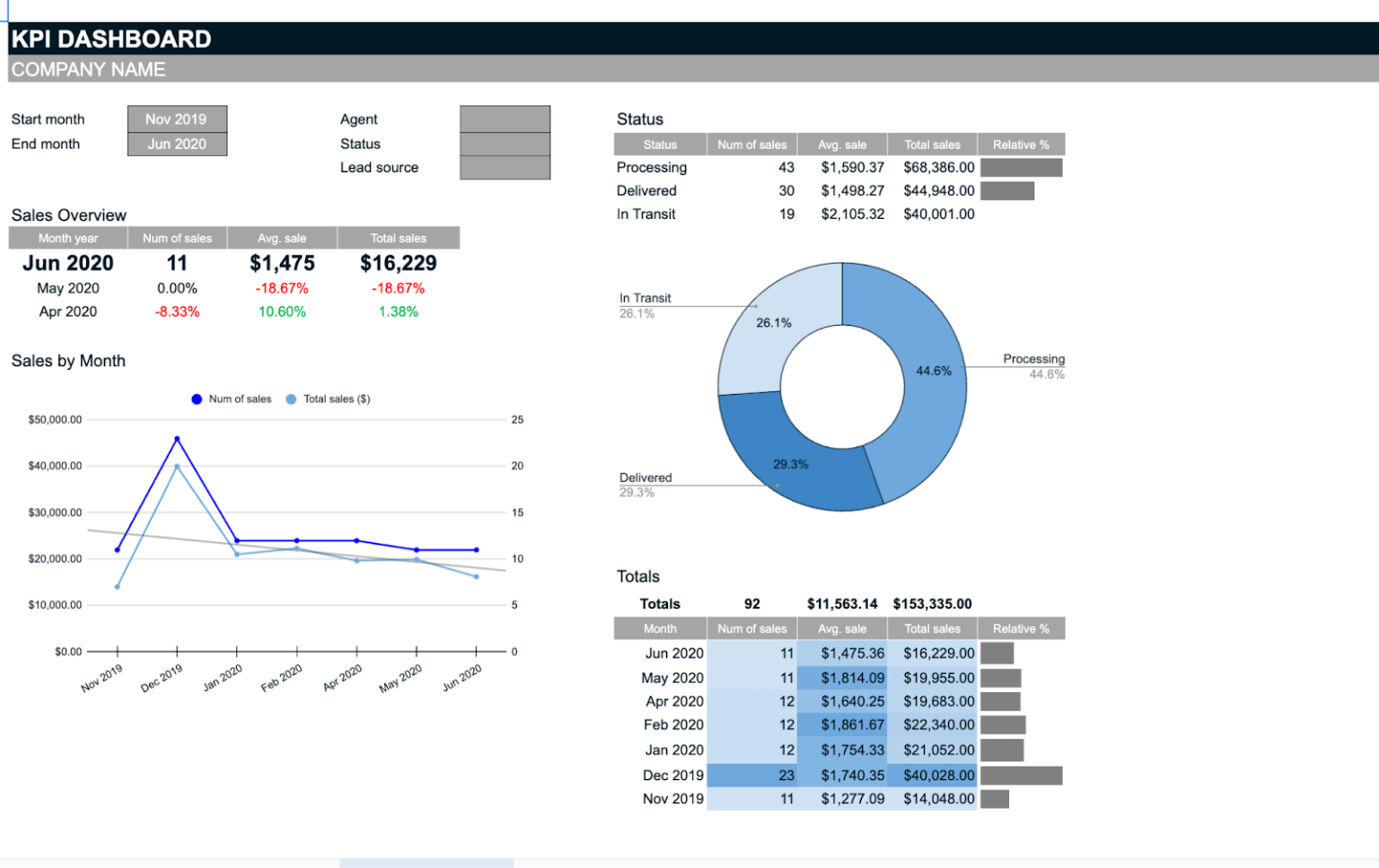Open the End month dropdown showing Jun 2020

click(177, 144)
